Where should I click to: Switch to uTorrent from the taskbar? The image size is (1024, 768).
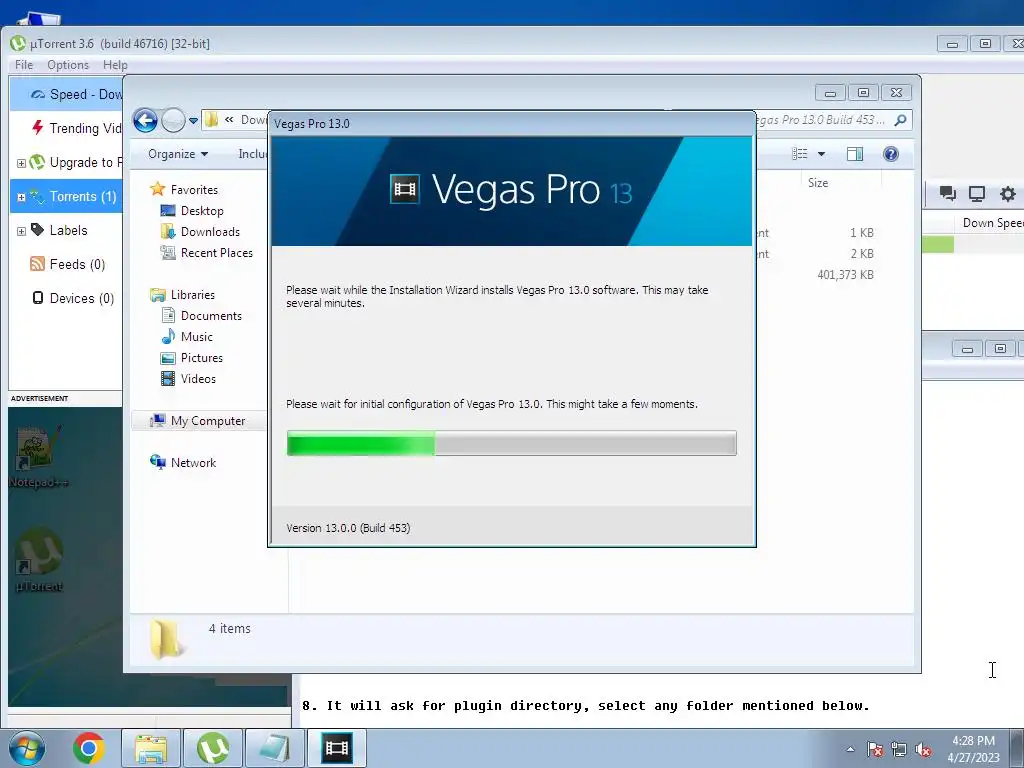pyautogui.click(x=213, y=748)
